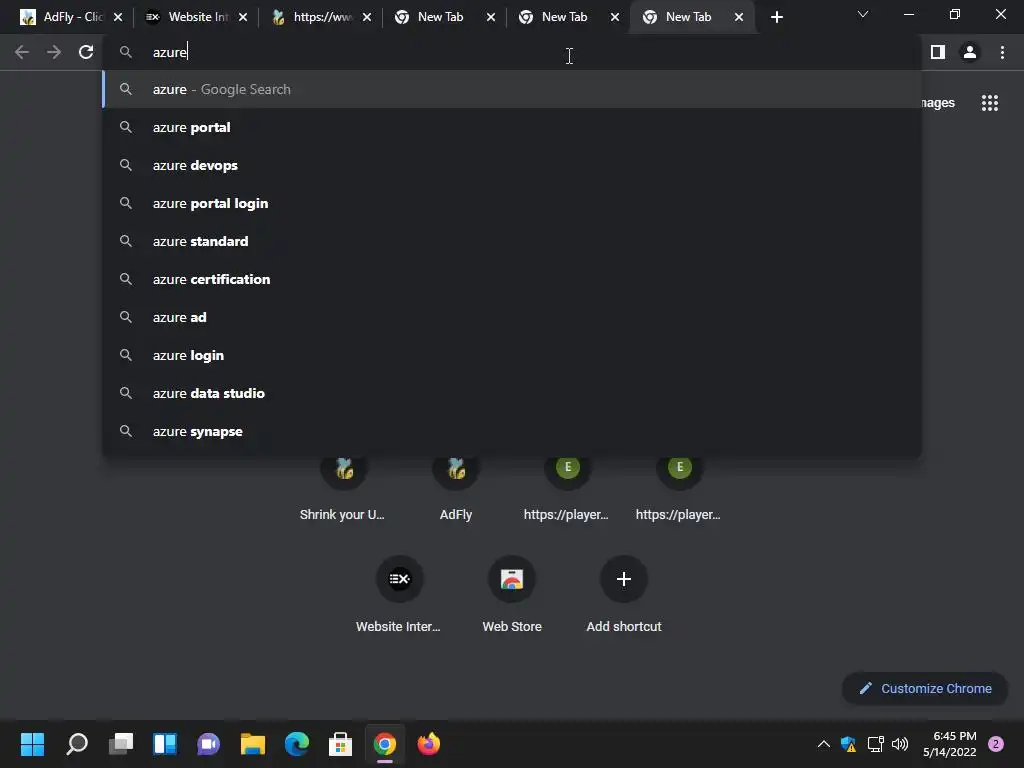Go forward using the forward arrow
The image size is (1024, 768).
pos(54,52)
